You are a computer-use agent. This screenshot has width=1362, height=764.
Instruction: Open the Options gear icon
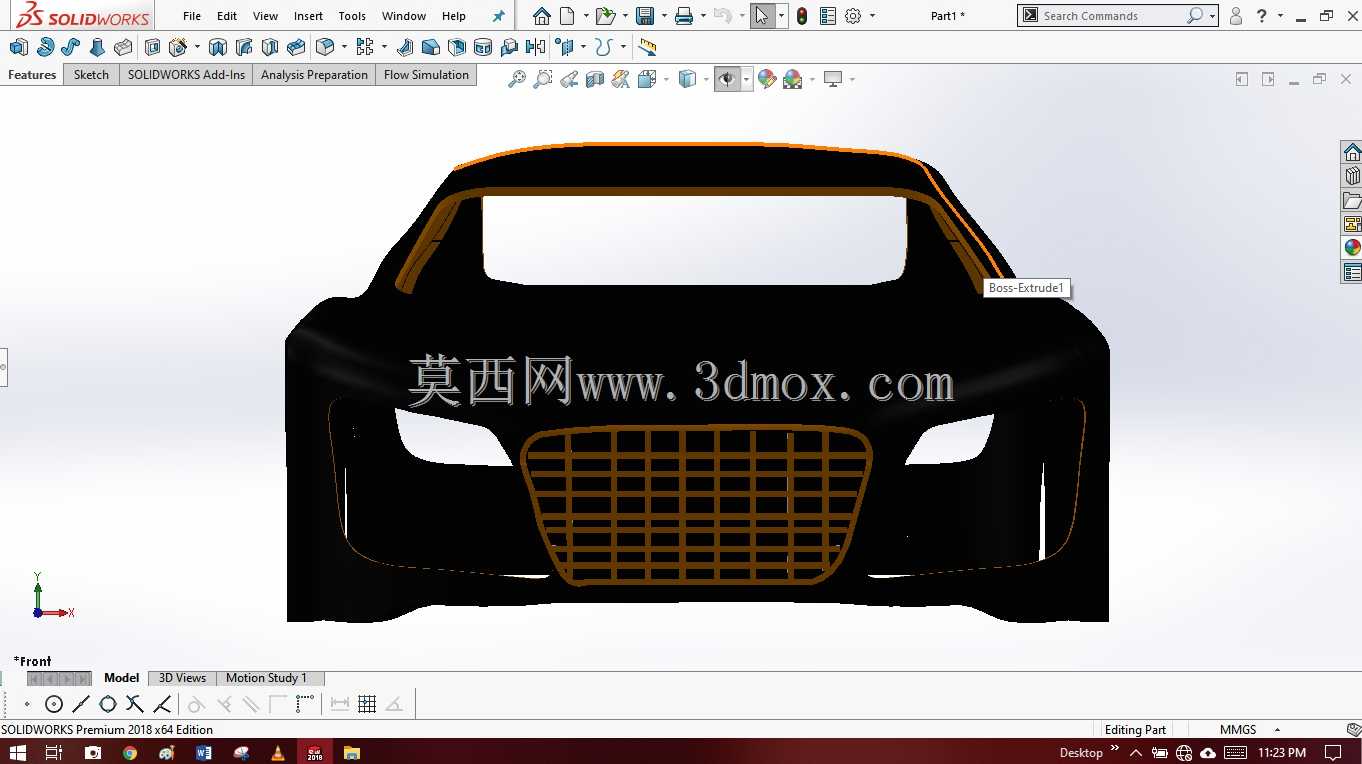pyautogui.click(x=853, y=16)
